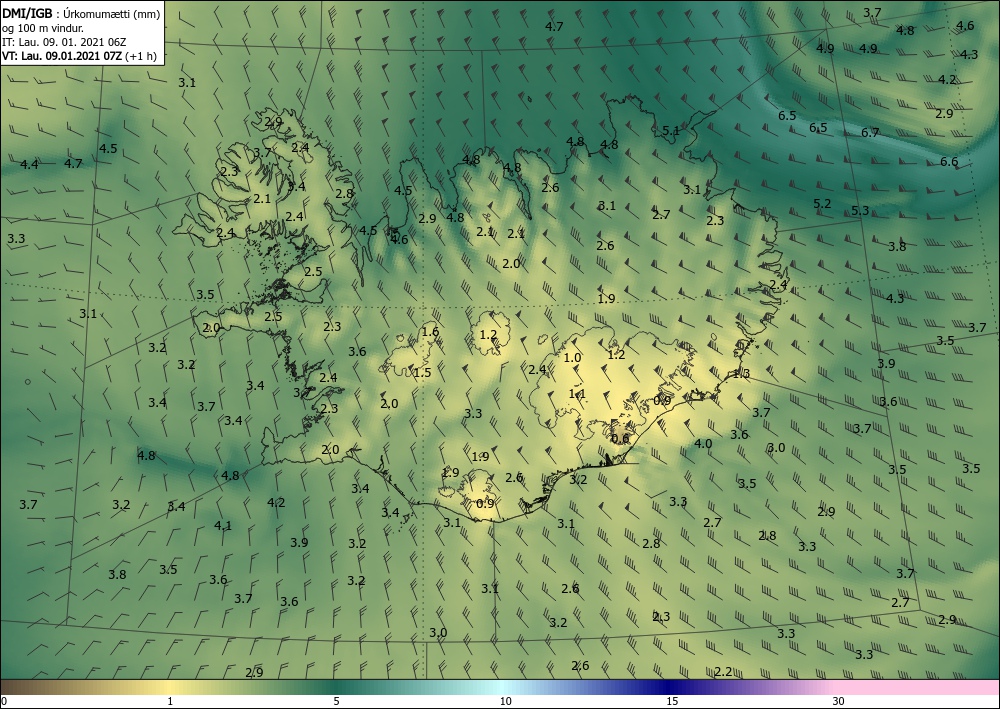
Task: Click the 5.2 value offshore northeast
Action: (x=822, y=203)
